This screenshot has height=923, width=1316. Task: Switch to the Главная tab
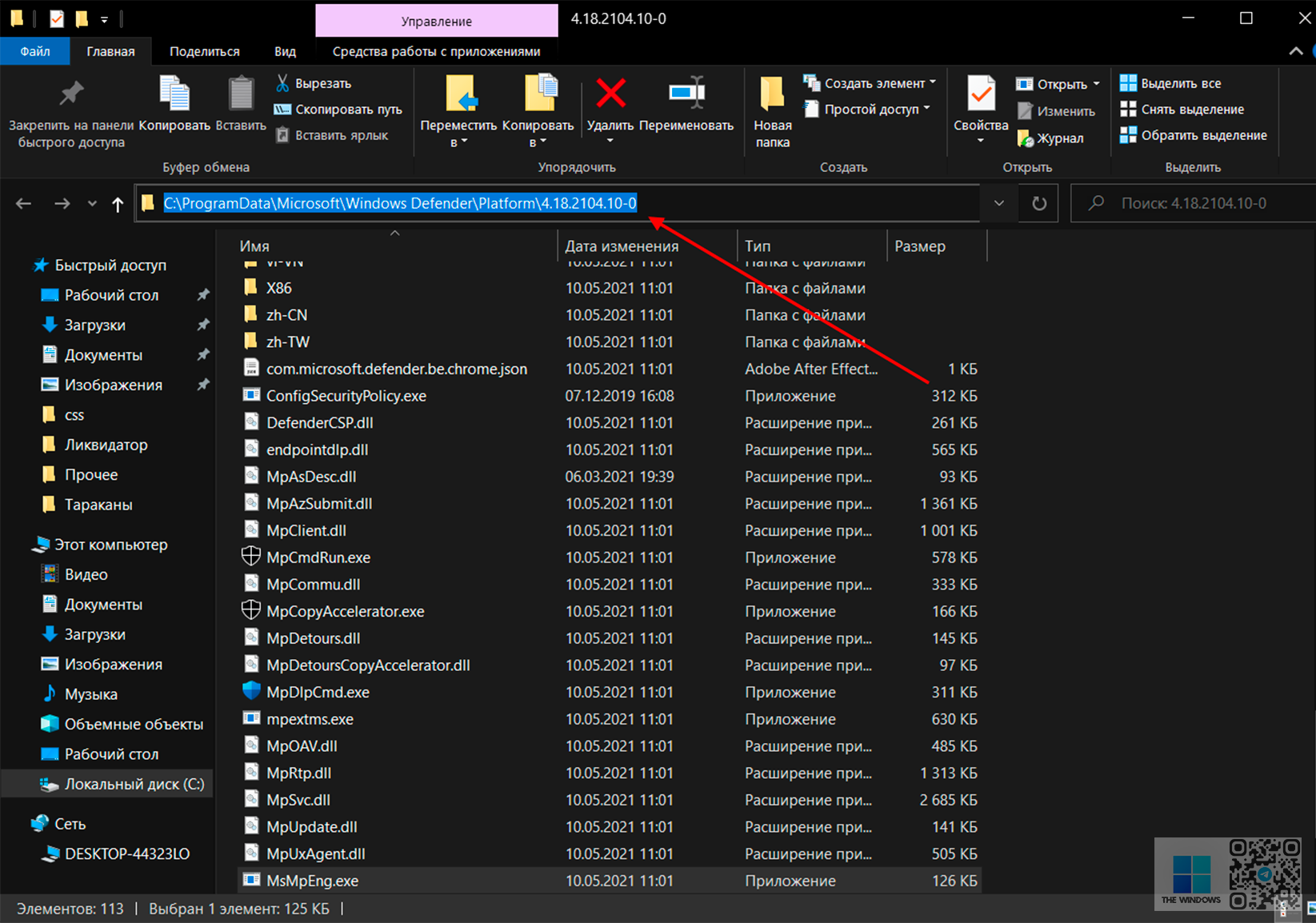(x=110, y=51)
